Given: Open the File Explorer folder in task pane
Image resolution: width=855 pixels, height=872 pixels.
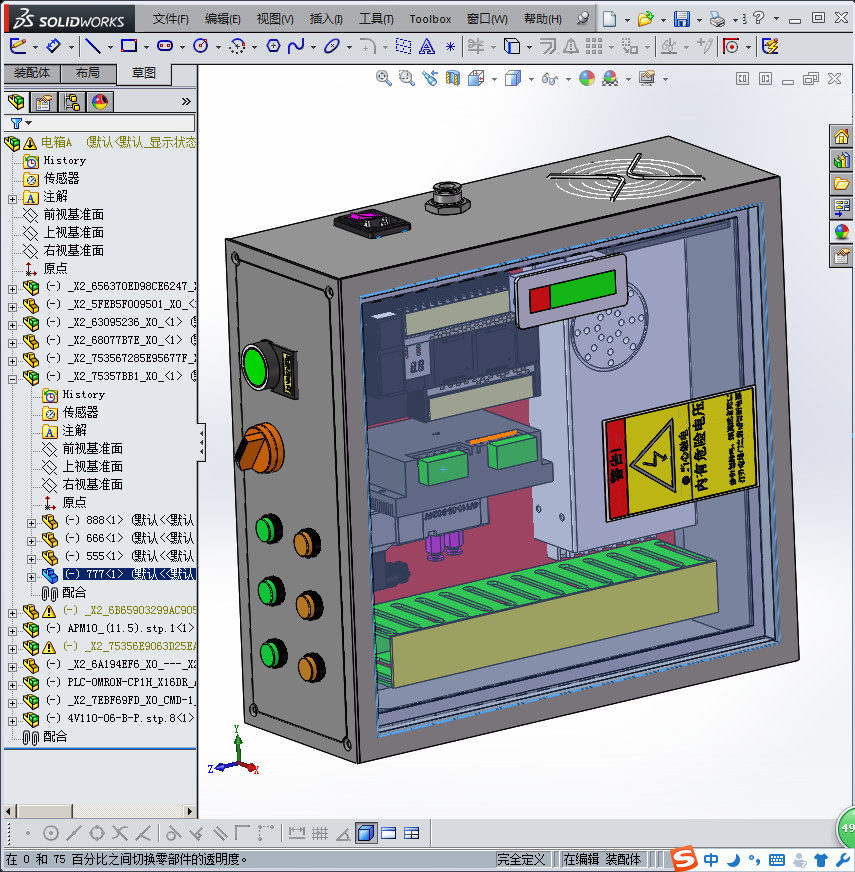Looking at the screenshot, I should point(841,184).
